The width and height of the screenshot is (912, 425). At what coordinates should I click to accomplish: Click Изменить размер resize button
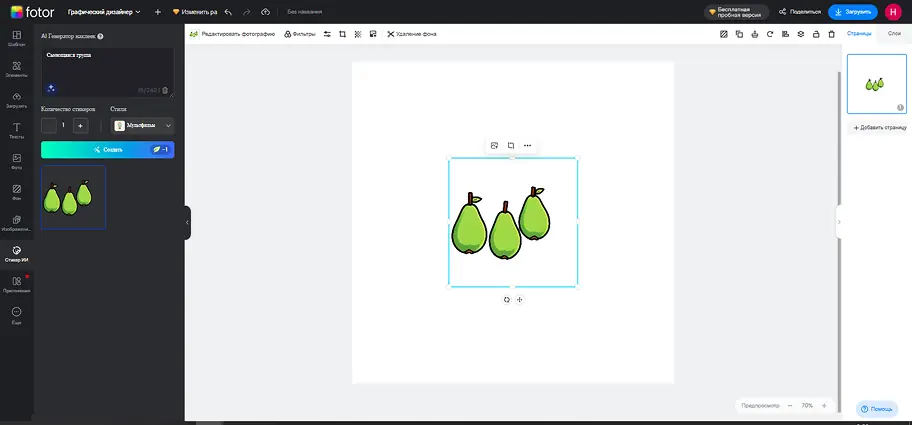195,12
